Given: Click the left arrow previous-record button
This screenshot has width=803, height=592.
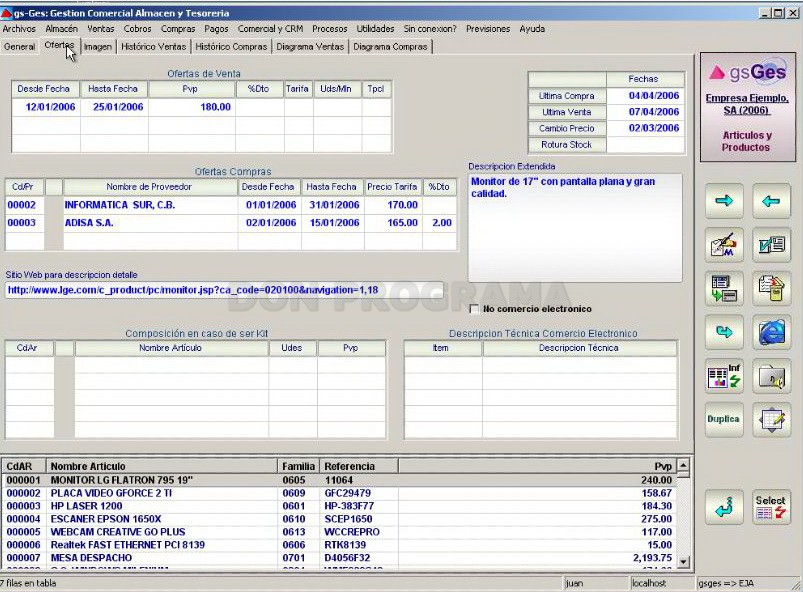Looking at the screenshot, I should click(x=771, y=201).
